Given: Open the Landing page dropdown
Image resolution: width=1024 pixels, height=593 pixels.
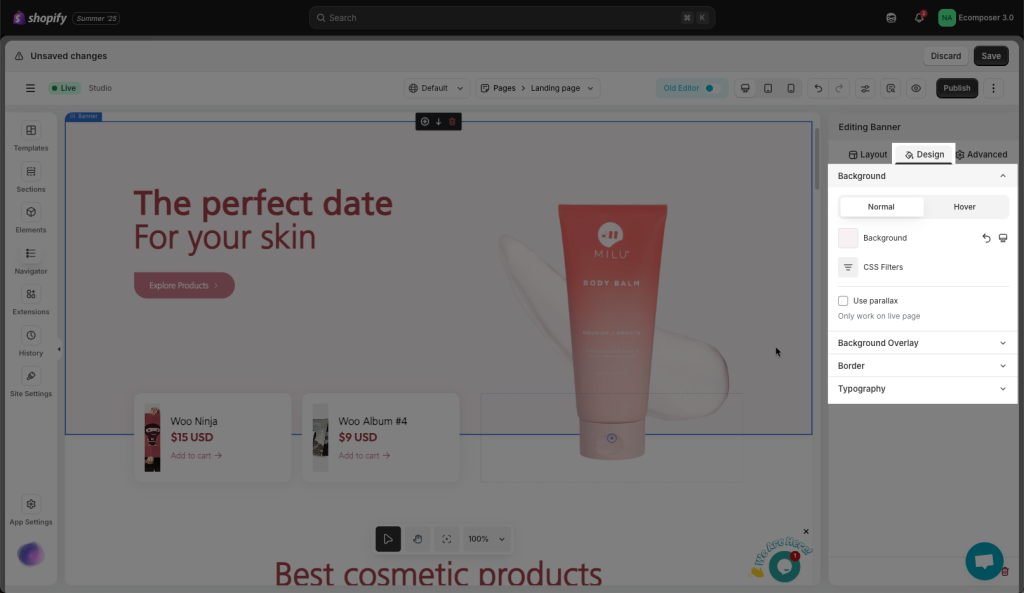Looking at the screenshot, I should [x=562, y=88].
